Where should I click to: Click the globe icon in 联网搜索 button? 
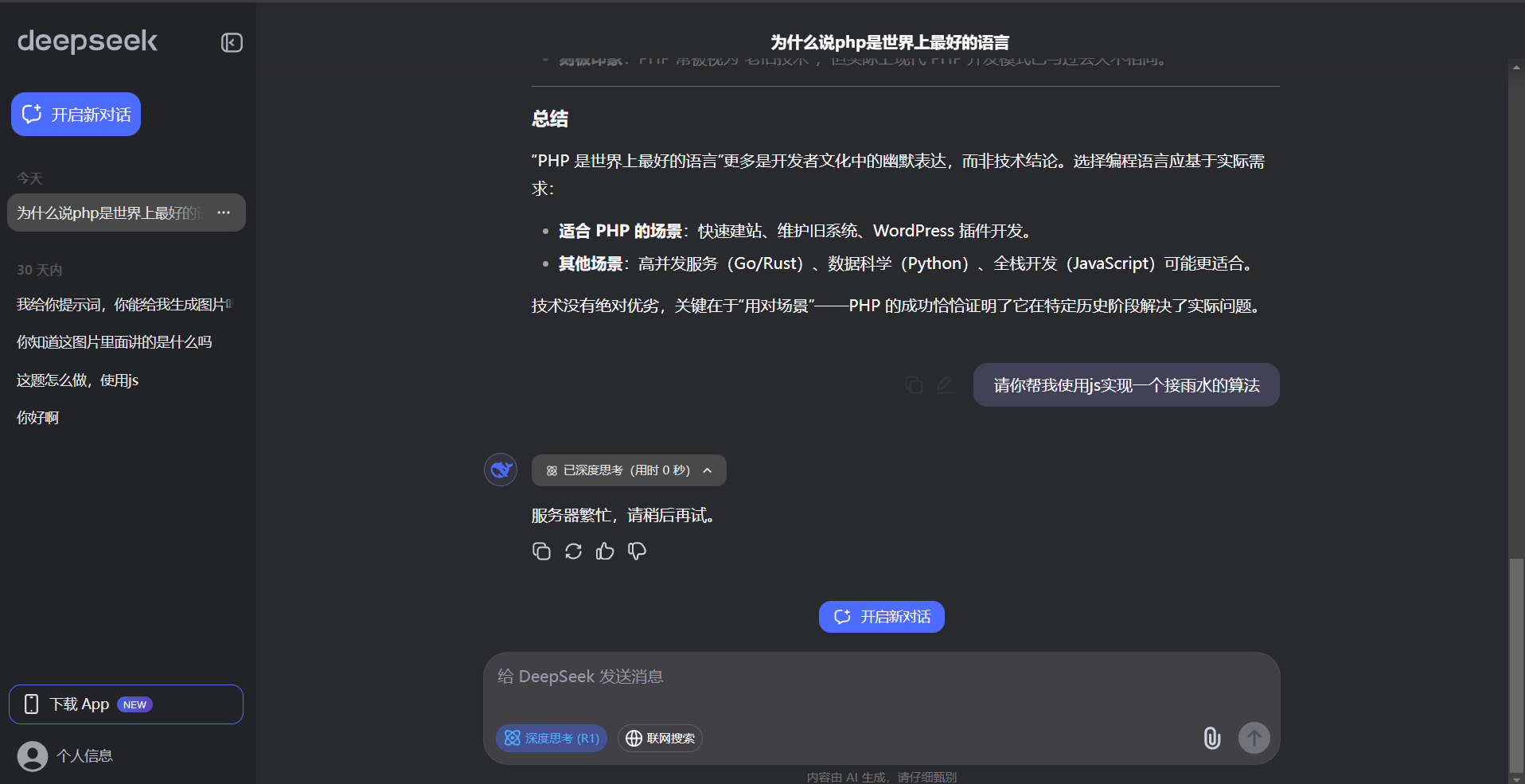(634, 738)
